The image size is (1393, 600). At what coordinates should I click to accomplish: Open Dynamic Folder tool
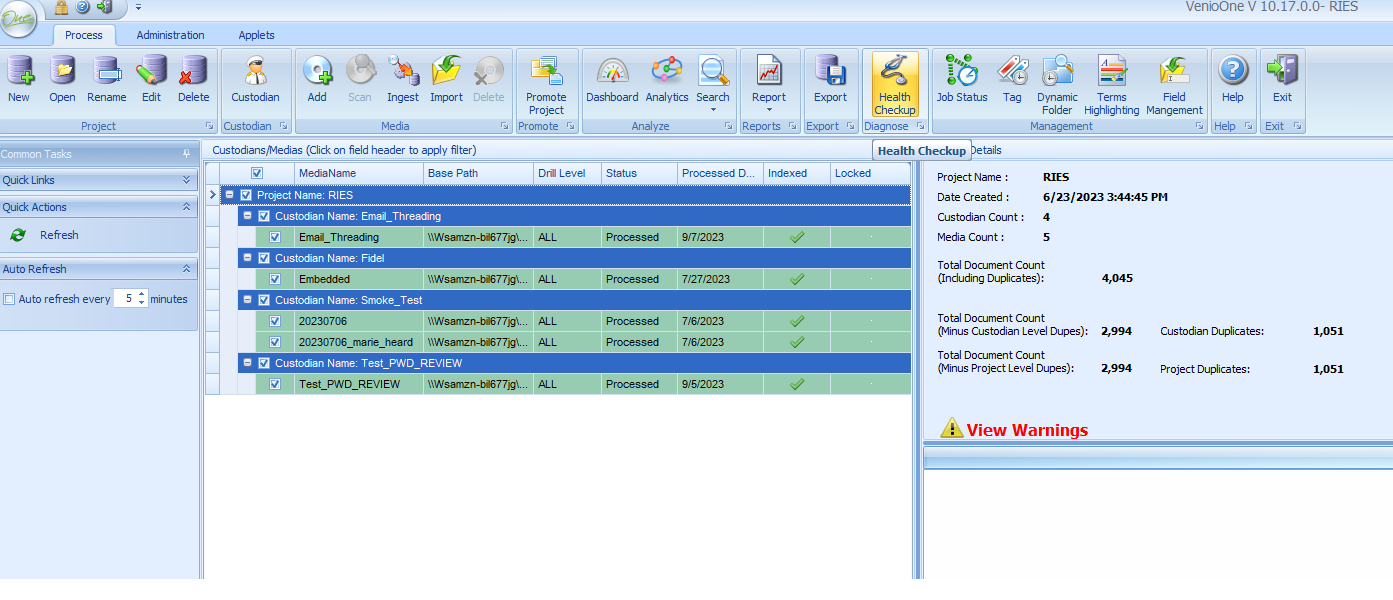(1057, 85)
